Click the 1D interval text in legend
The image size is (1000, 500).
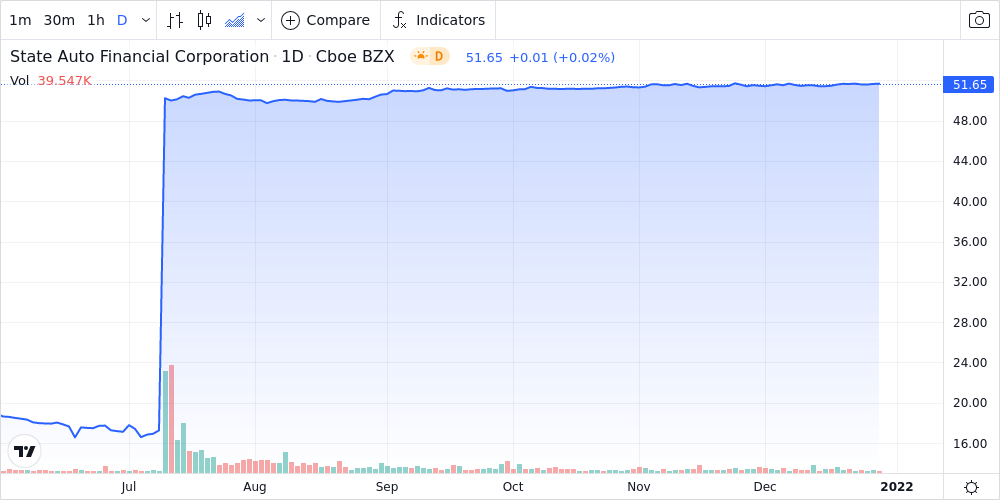tap(293, 57)
